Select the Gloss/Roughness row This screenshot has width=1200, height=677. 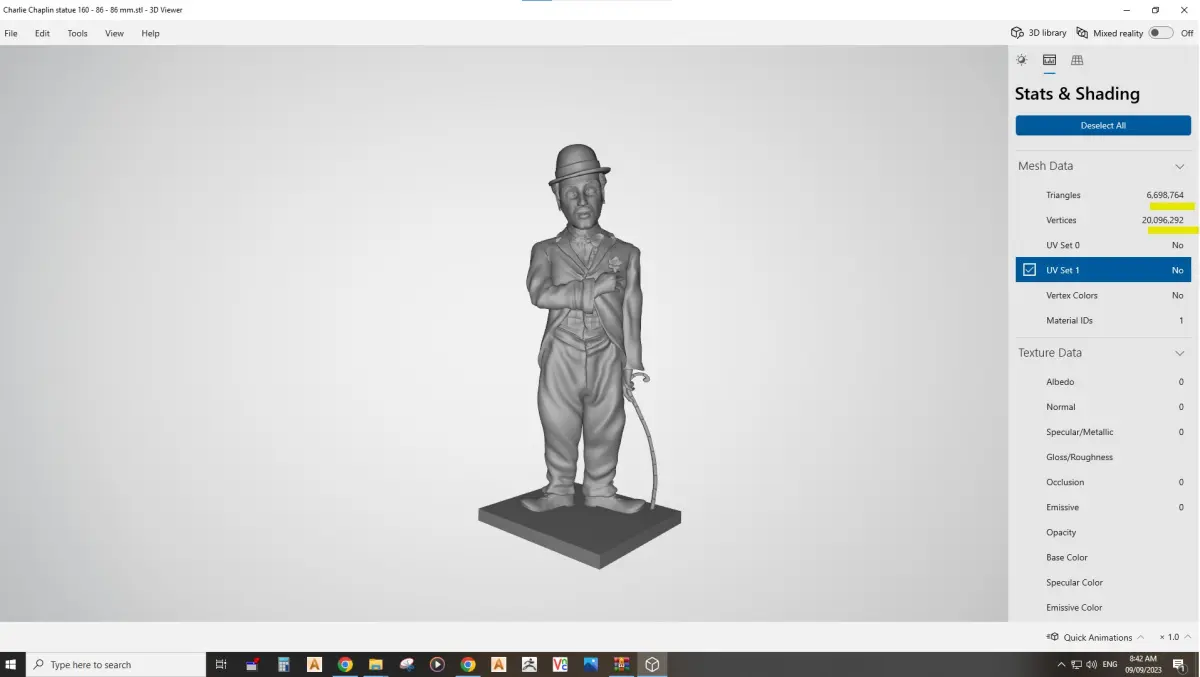pyautogui.click(x=1103, y=457)
